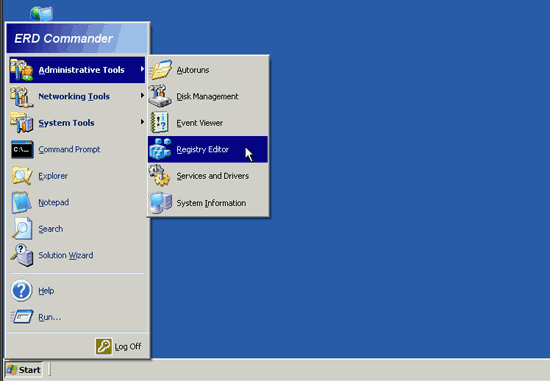Click the Start button on taskbar
The height and width of the screenshot is (381, 550).
tap(24, 370)
